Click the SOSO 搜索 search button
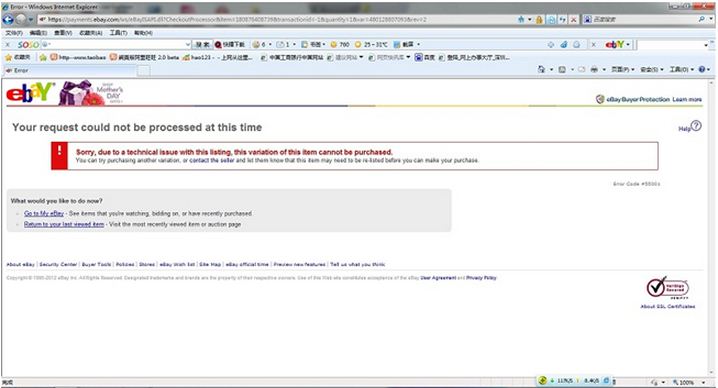This screenshot has width=718, height=388. tap(202, 44)
